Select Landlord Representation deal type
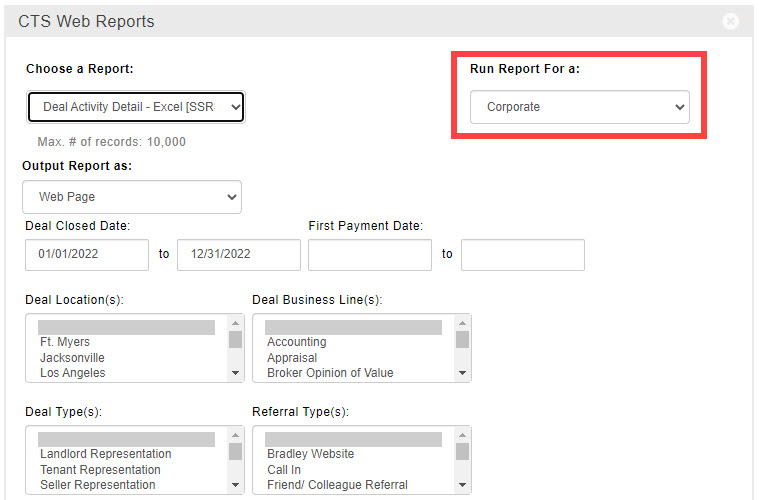The image size is (762, 500). [105, 454]
